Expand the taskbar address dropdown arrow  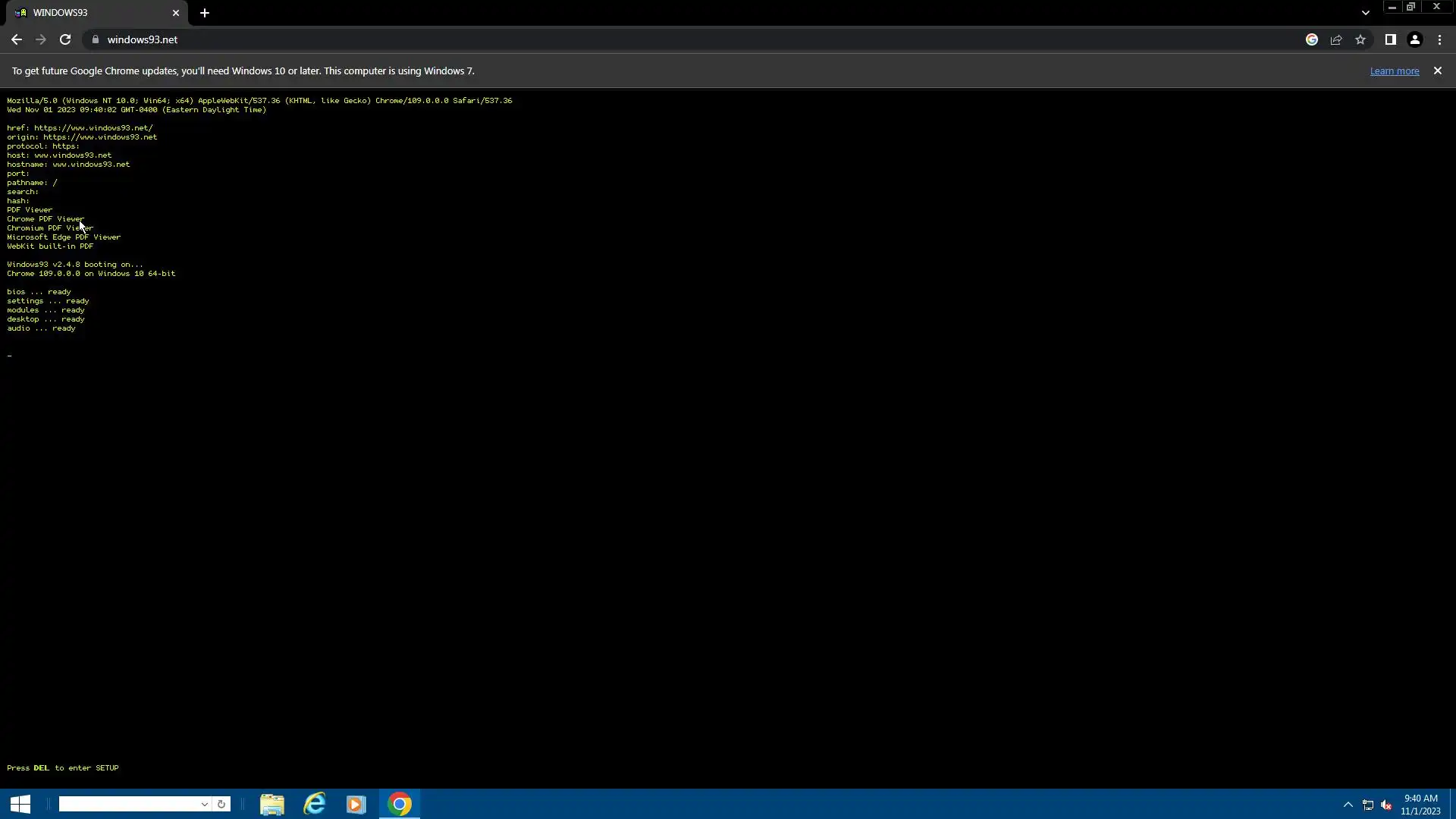(205, 804)
